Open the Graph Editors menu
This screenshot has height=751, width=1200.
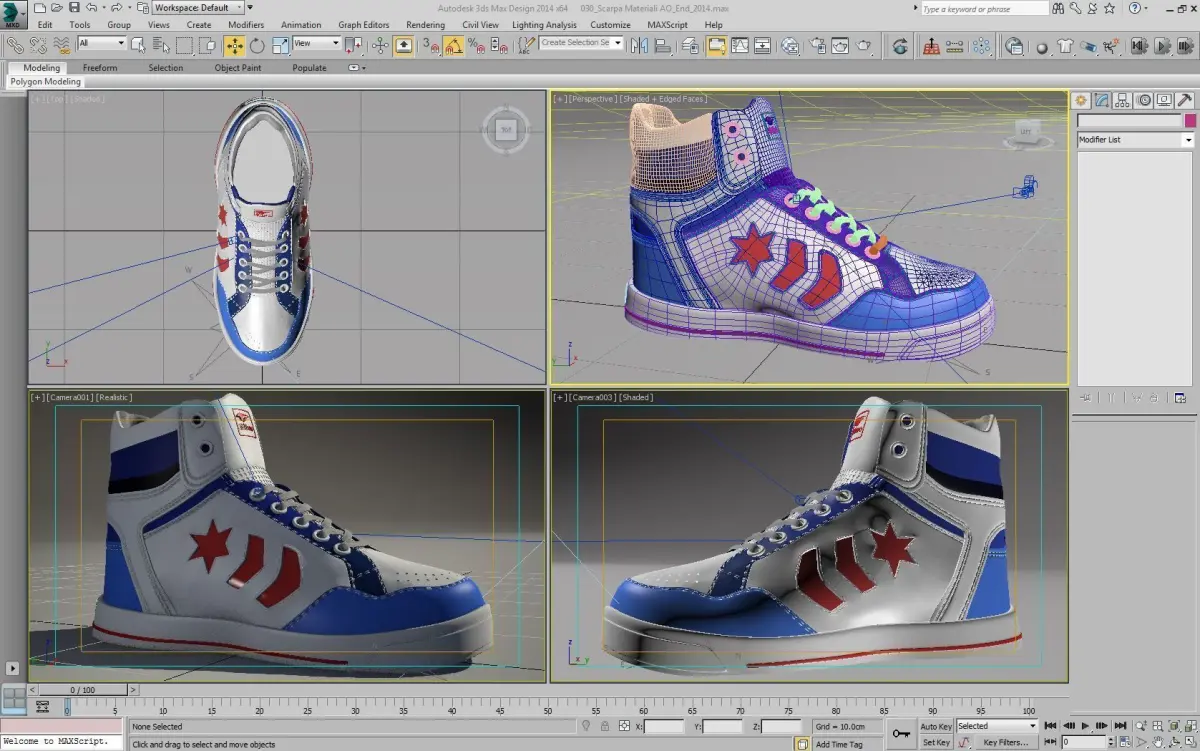tap(363, 25)
